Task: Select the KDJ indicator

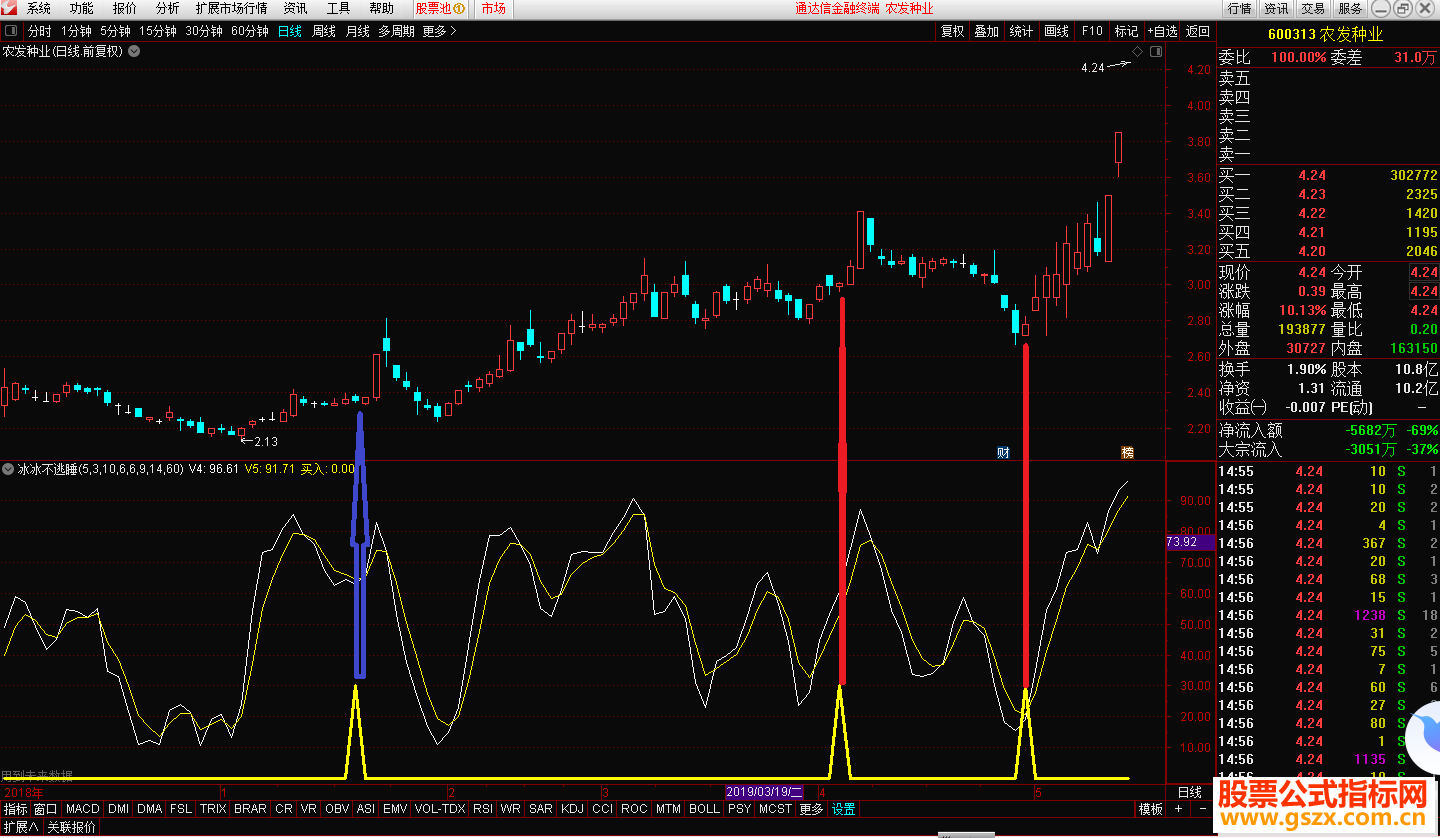Action: pos(572,809)
